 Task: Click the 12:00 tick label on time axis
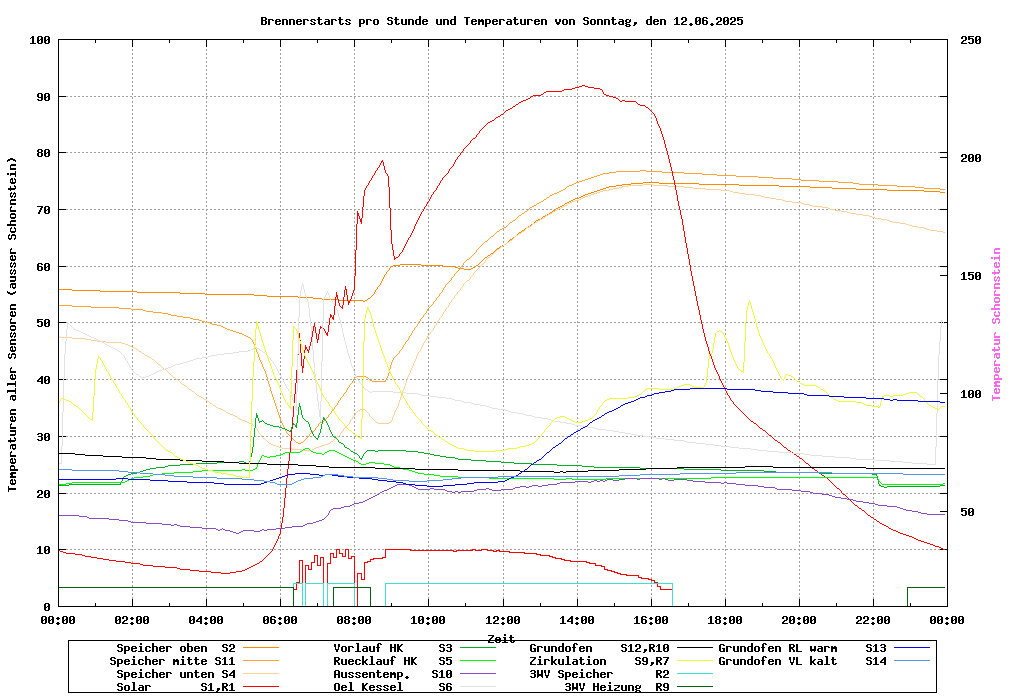click(502, 620)
